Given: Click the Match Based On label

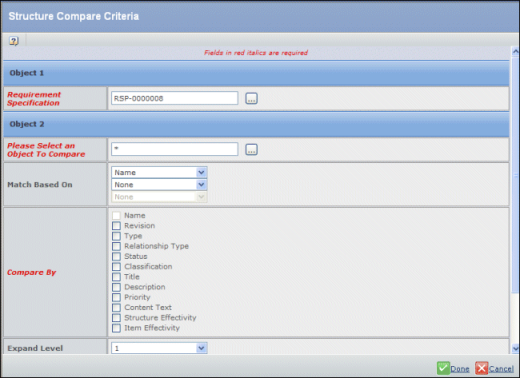Looking at the screenshot, I should click(40, 185).
